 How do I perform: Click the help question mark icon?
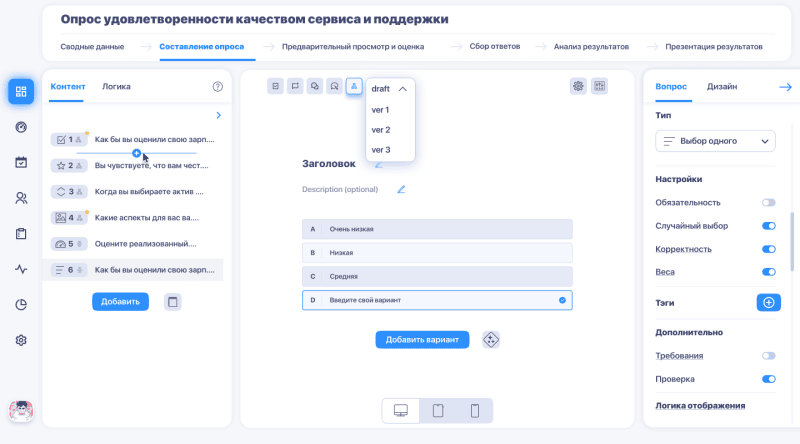tap(218, 87)
